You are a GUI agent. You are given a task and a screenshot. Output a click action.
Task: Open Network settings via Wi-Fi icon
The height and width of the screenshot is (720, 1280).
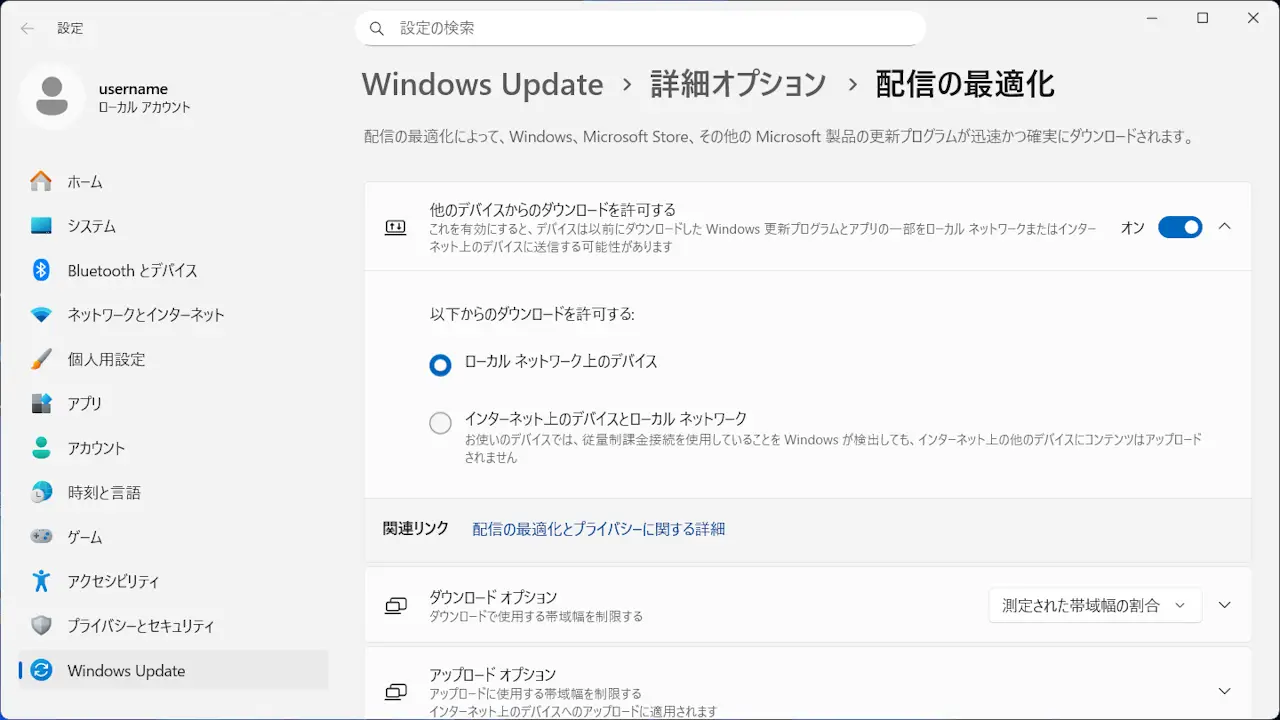tap(41, 315)
